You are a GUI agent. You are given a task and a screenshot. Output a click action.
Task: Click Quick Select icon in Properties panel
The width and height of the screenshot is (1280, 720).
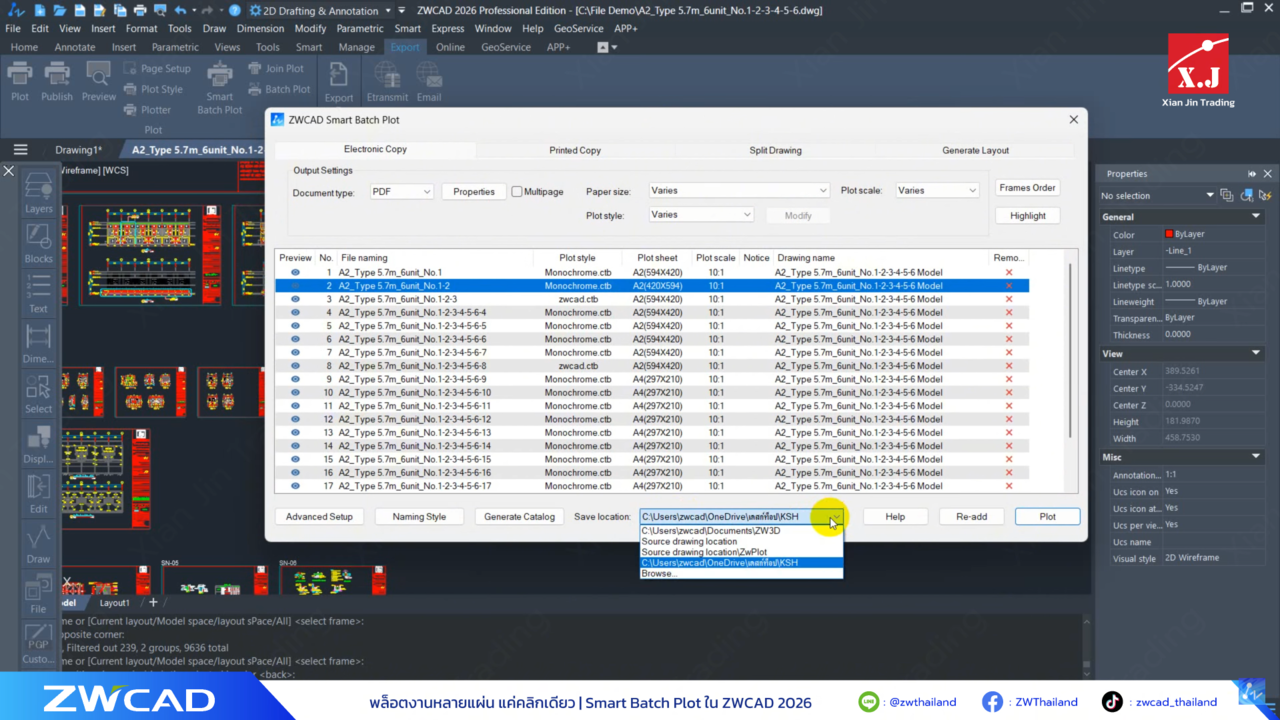click(1264, 196)
